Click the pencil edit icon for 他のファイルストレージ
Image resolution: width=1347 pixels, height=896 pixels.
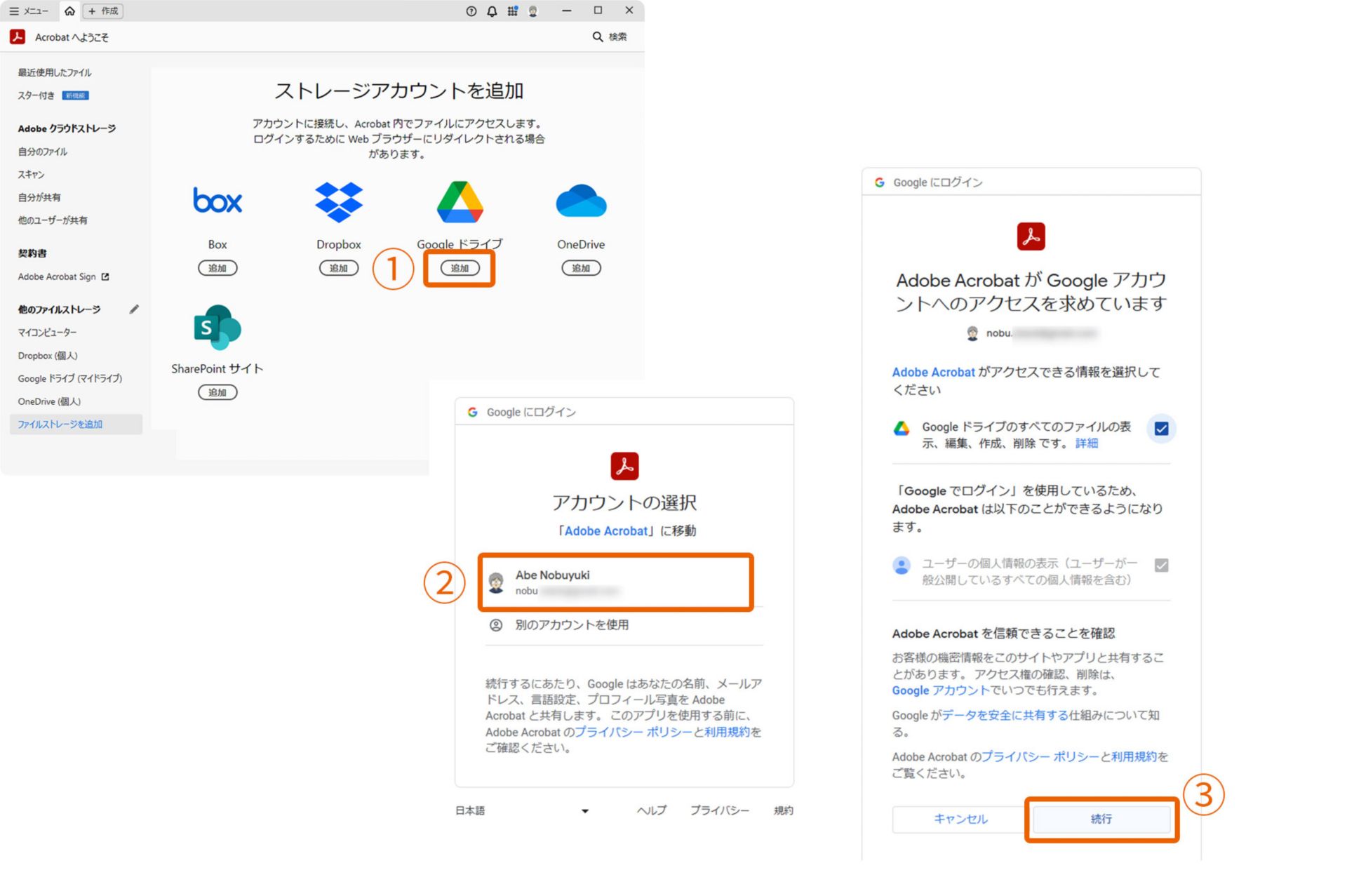134,309
